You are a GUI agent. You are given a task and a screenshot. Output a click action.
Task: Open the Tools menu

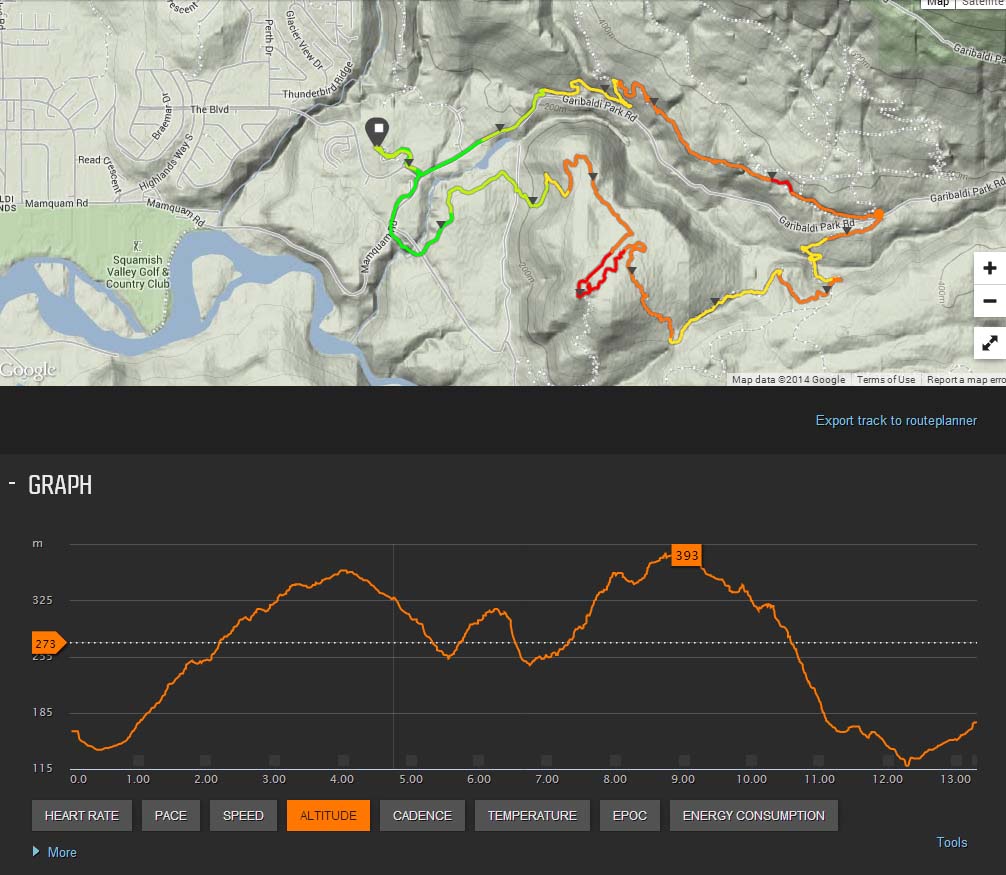[x=951, y=842]
